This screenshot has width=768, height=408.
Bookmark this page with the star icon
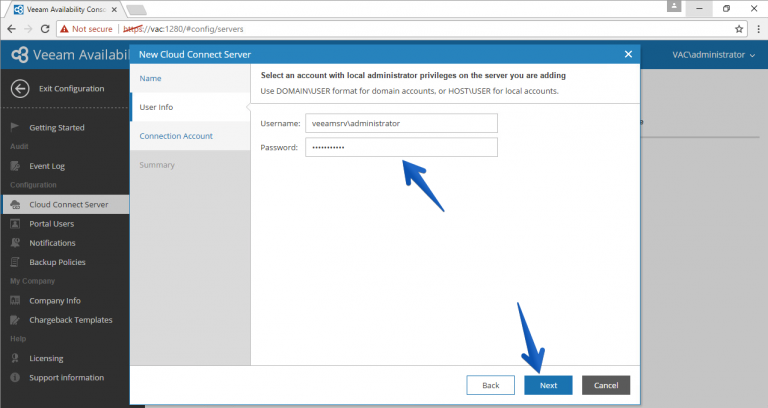tap(739, 29)
